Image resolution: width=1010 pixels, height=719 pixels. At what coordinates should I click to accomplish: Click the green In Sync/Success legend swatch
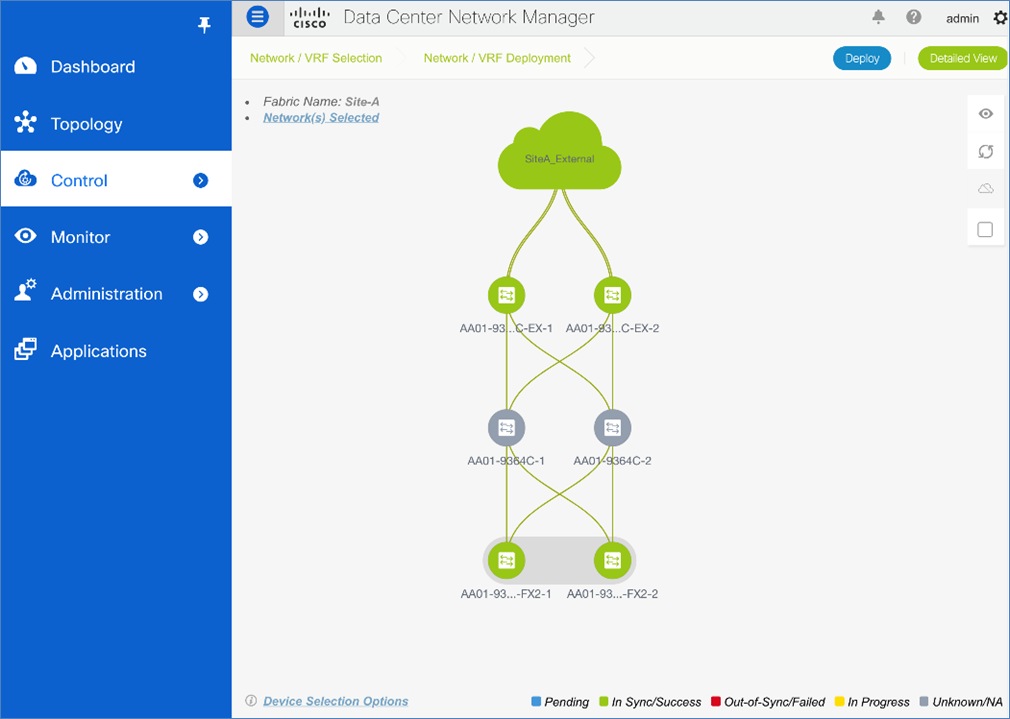coord(604,701)
